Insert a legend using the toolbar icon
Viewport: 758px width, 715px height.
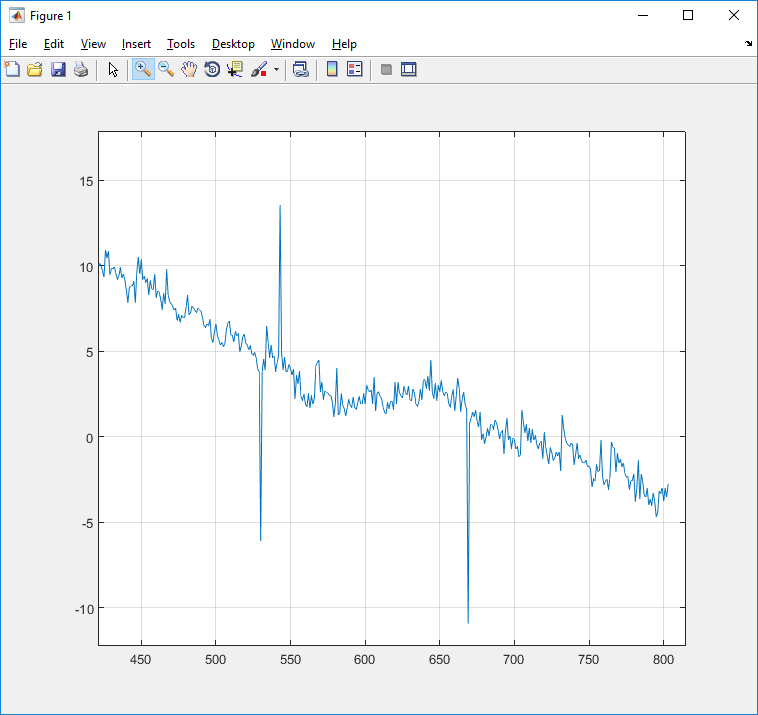pos(354,69)
